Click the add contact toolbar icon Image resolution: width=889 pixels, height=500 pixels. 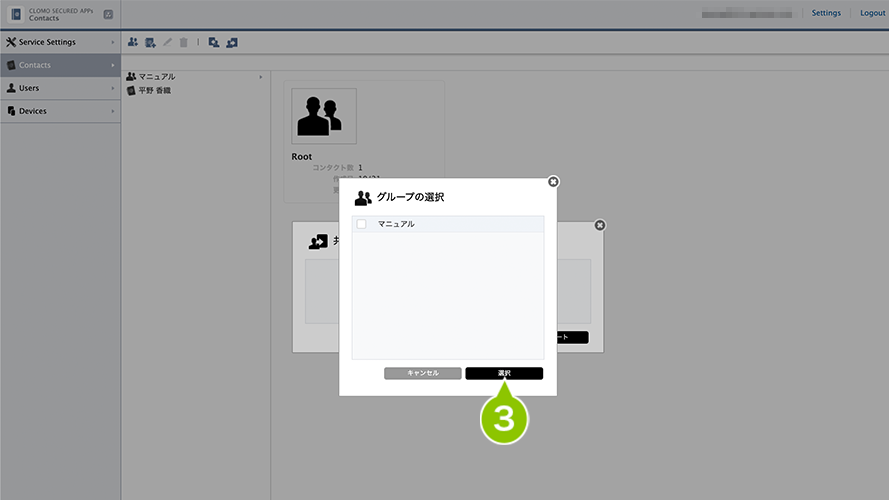[x=150, y=43]
